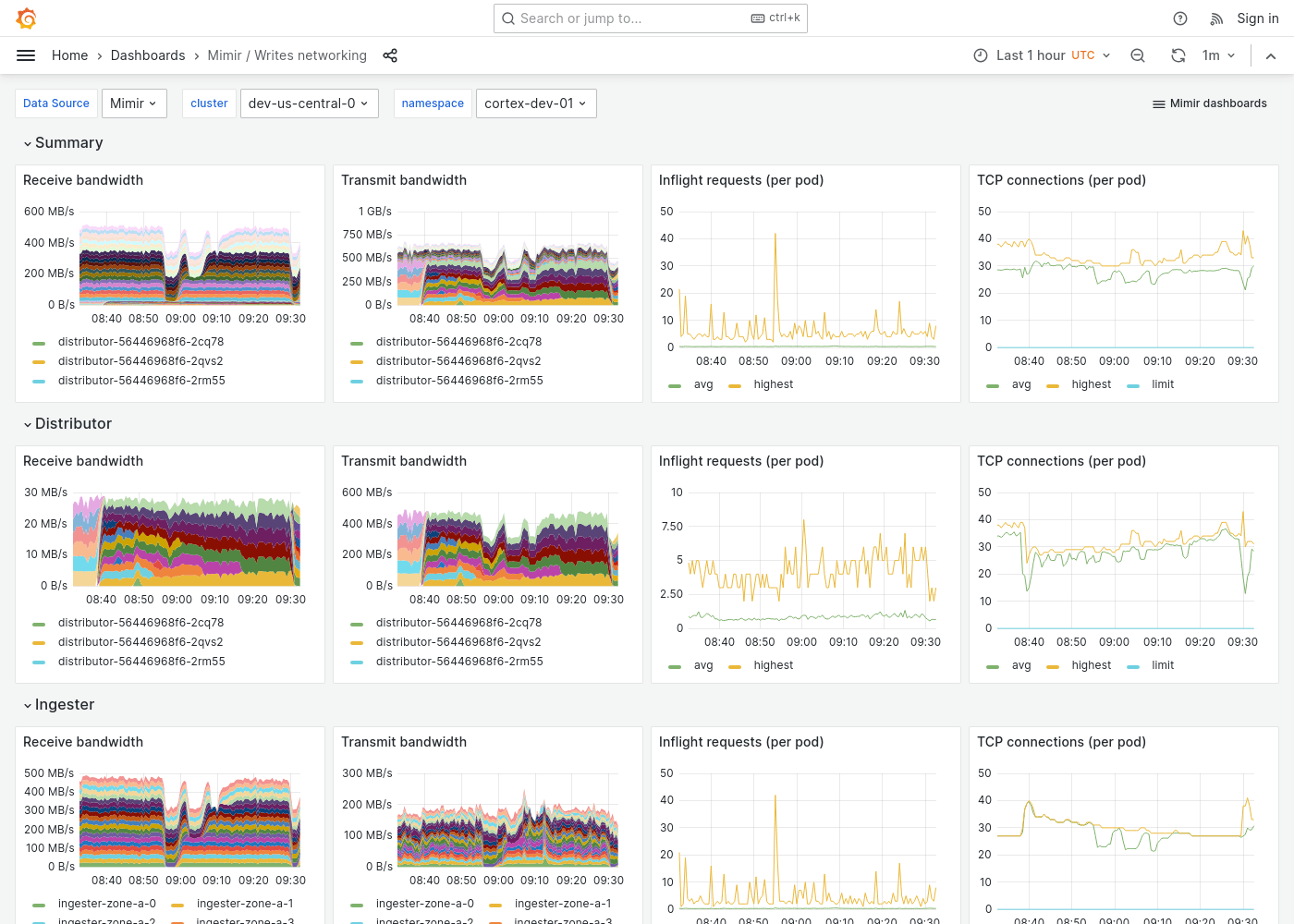
Task: Toggle the limit series in TCP connections legend
Action: (x=1163, y=383)
